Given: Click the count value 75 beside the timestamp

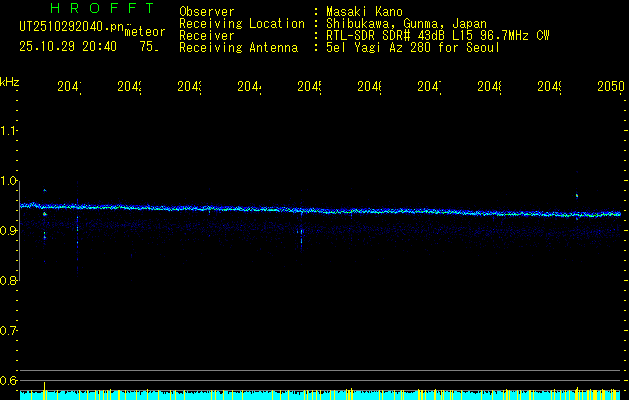Looking at the screenshot, I should (x=149, y=47).
